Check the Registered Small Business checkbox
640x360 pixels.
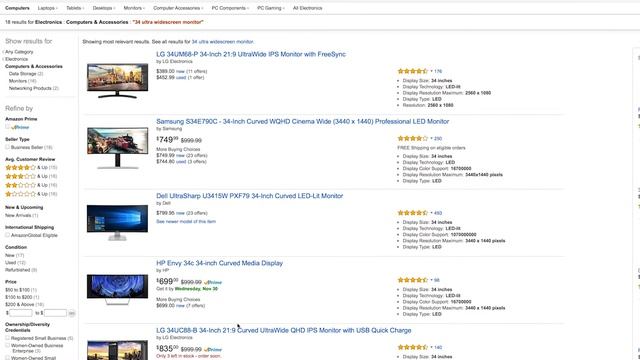coord(7,338)
